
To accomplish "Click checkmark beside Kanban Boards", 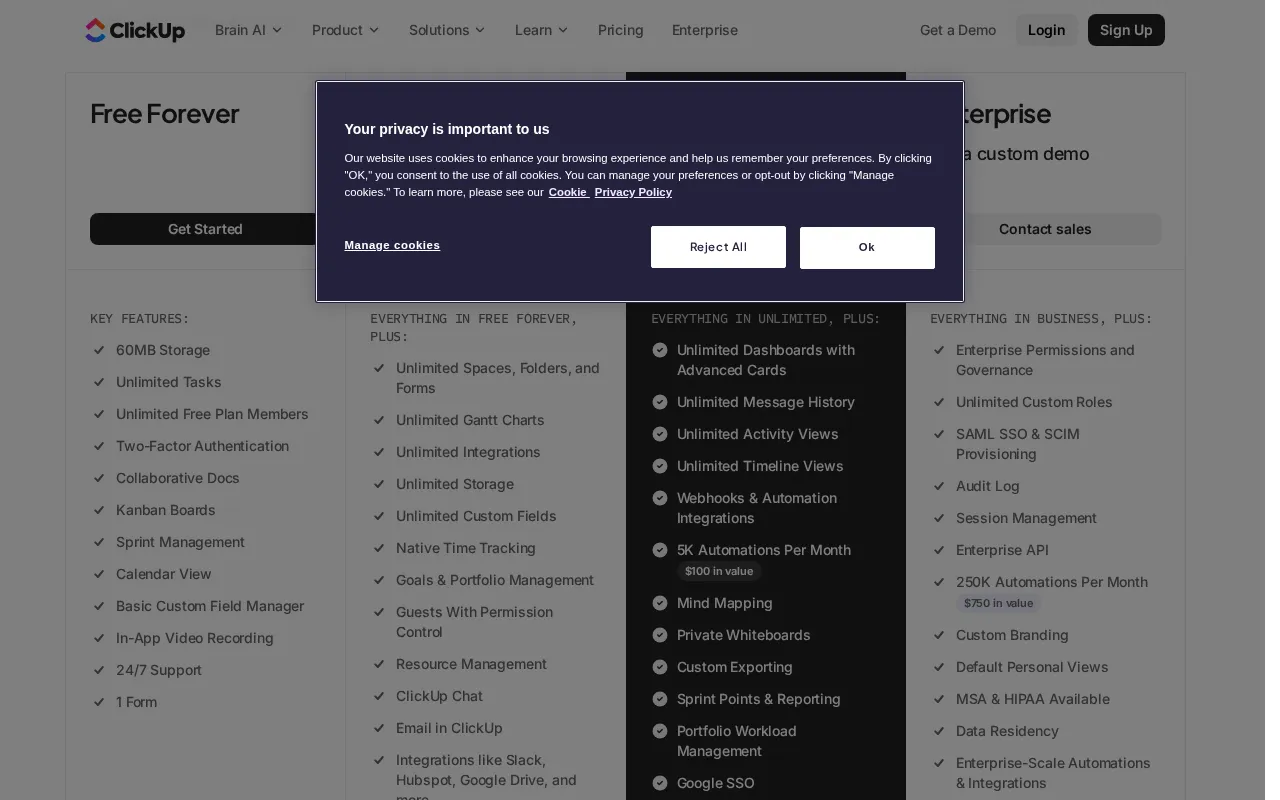I will pos(99,510).
